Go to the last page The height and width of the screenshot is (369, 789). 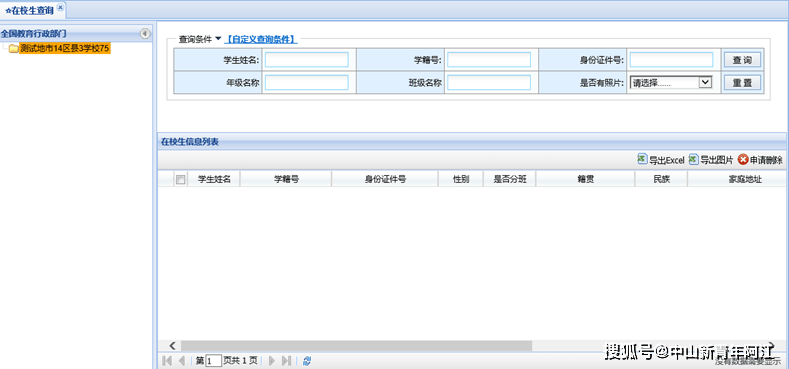pyautogui.click(x=286, y=360)
